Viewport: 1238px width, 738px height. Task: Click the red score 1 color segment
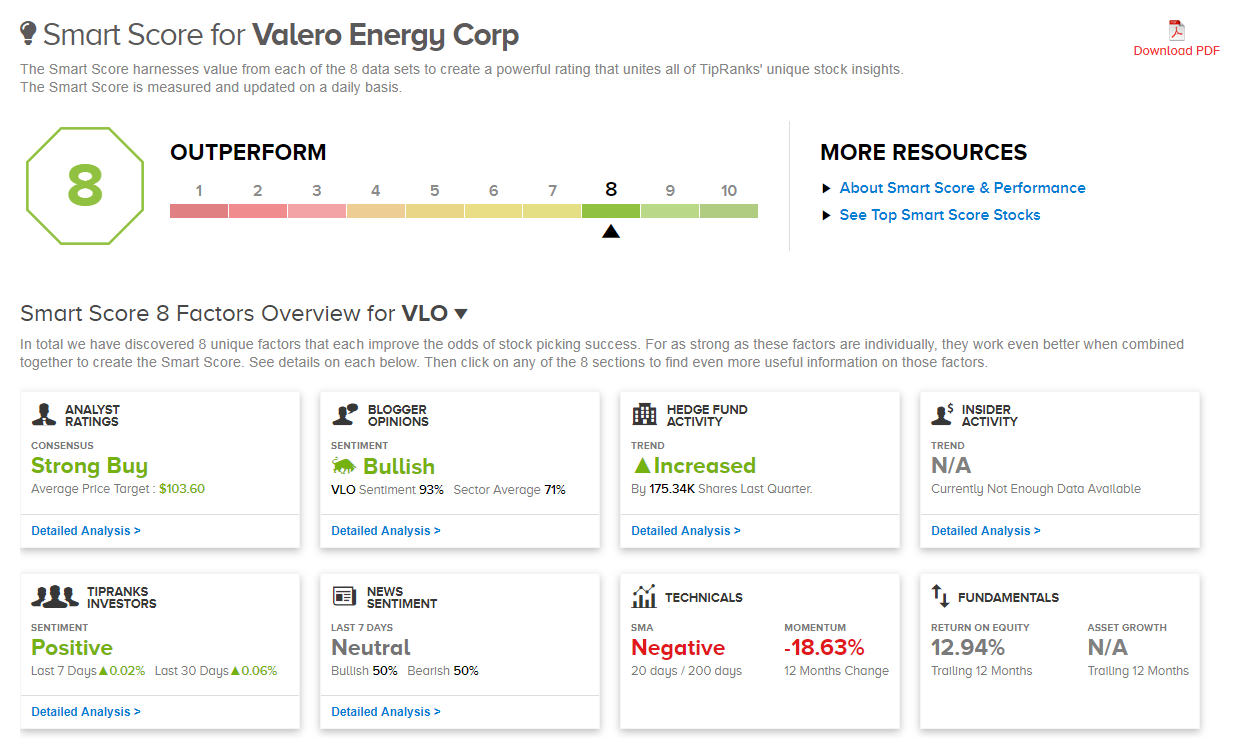coord(199,211)
